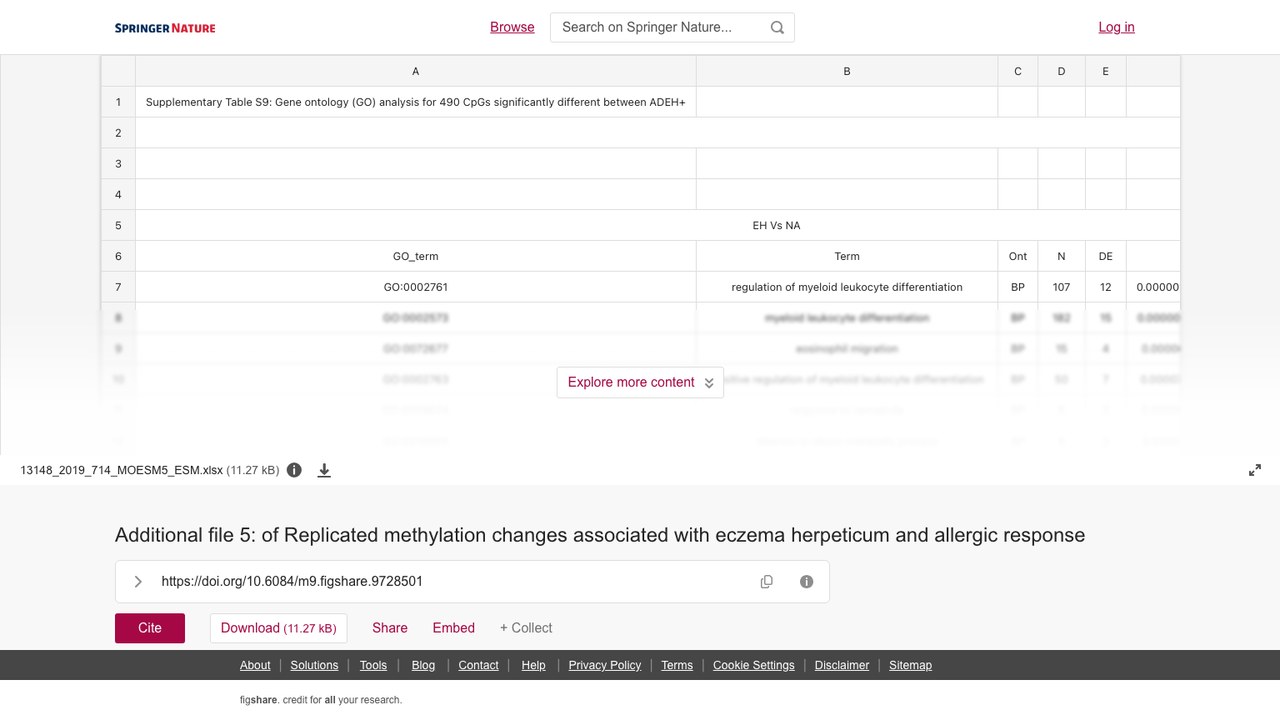
Task: Select cell 'regulation of myeloid leukocyte differentiation'
Action: [847, 287]
